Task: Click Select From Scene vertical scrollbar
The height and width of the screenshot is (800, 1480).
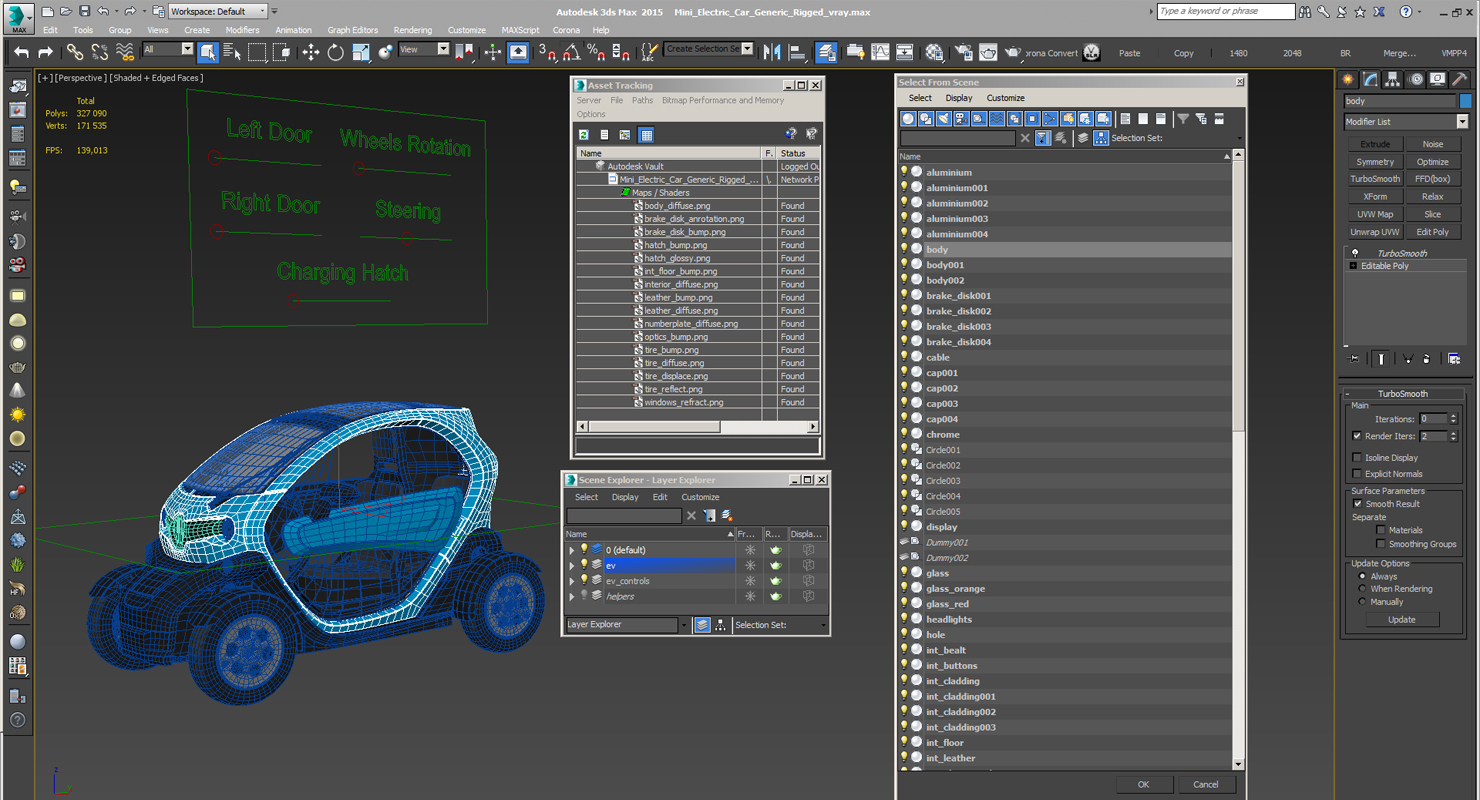Action: [x=1238, y=460]
